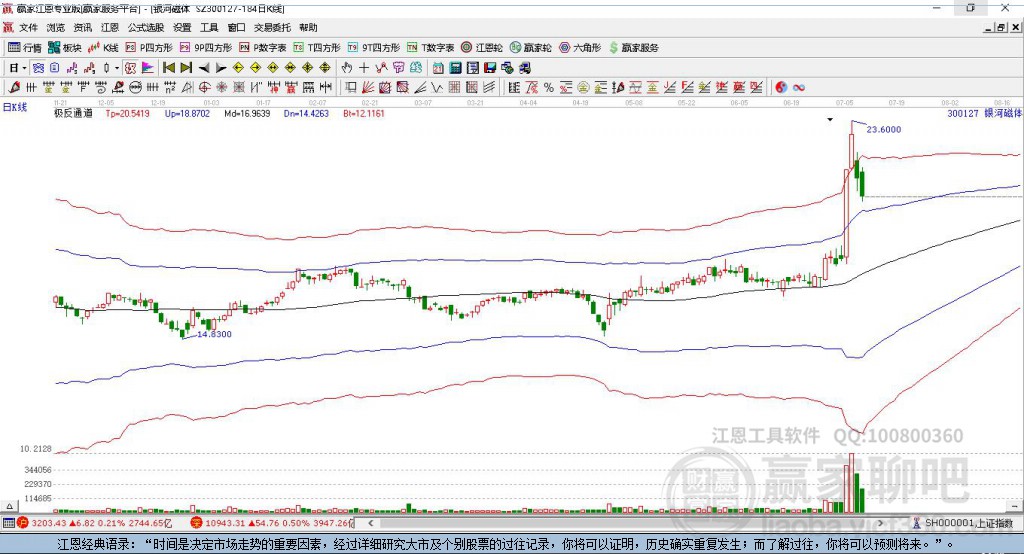Click the first yellow diamond arrow icon
The height and width of the screenshot is (554, 1024).
[x=238, y=67]
